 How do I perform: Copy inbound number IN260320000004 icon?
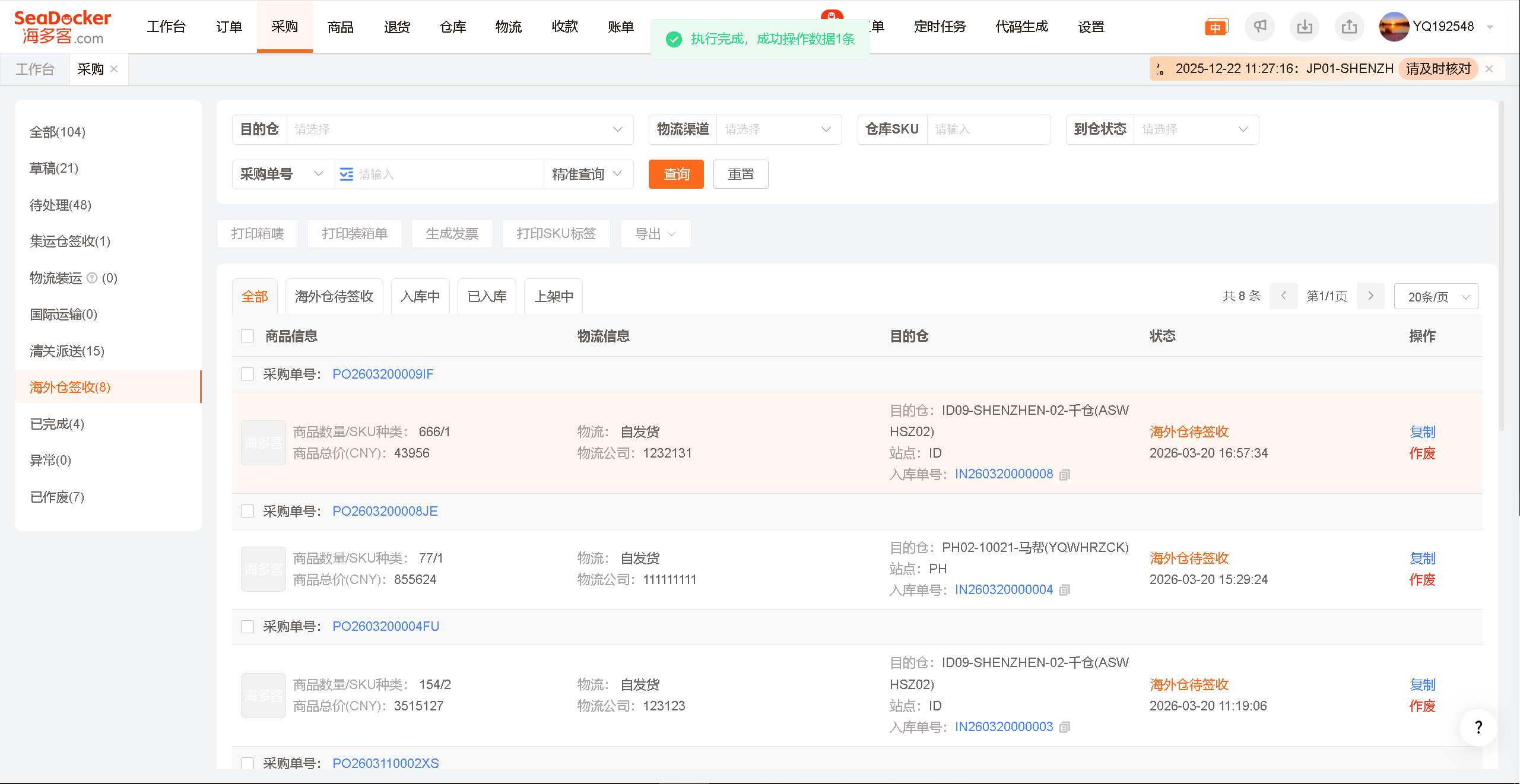[1065, 590]
